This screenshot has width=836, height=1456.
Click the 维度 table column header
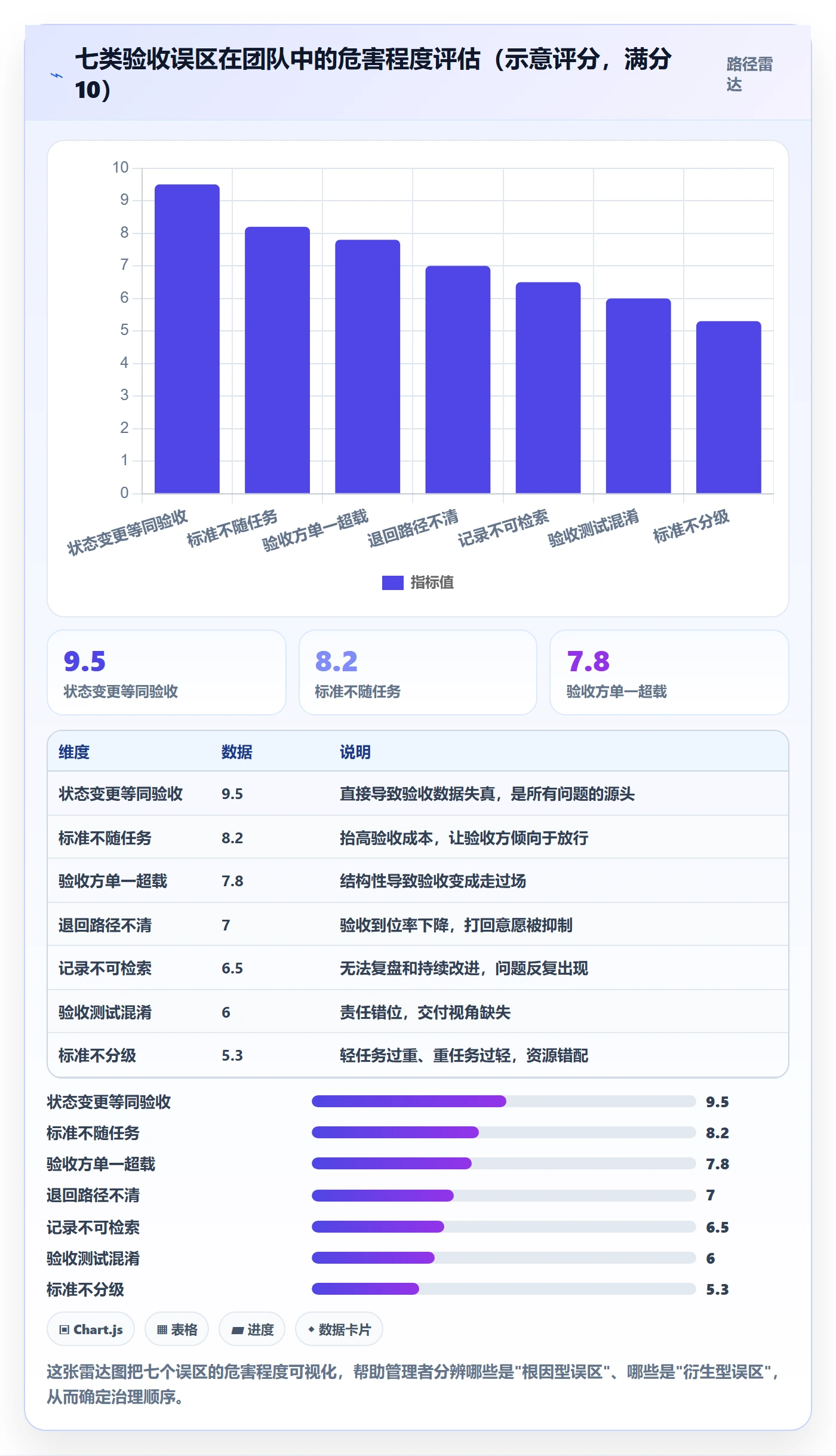coord(74,752)
